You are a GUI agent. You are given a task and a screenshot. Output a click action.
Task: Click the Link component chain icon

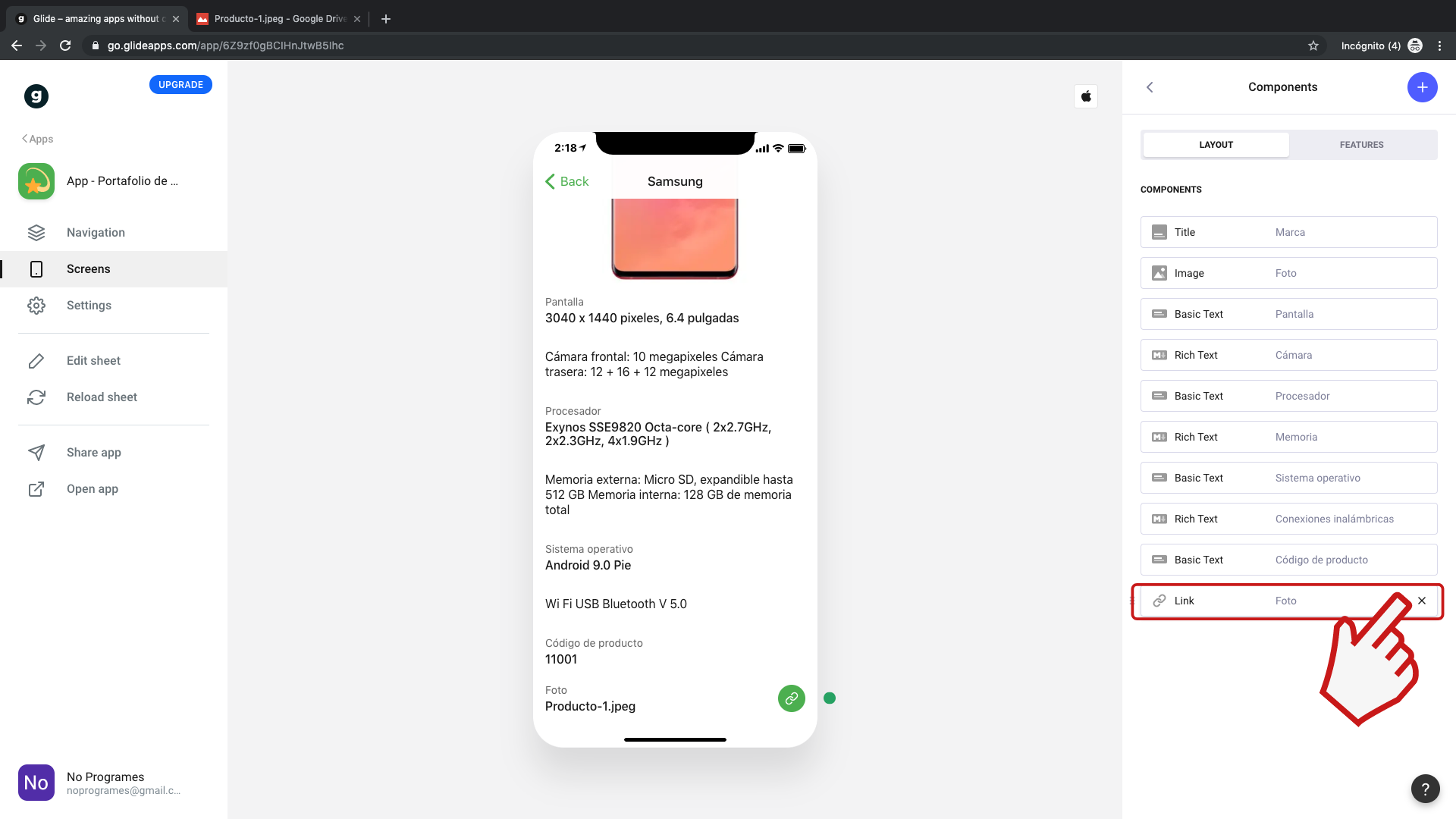pyautogui.click(x=1159, y=601)
